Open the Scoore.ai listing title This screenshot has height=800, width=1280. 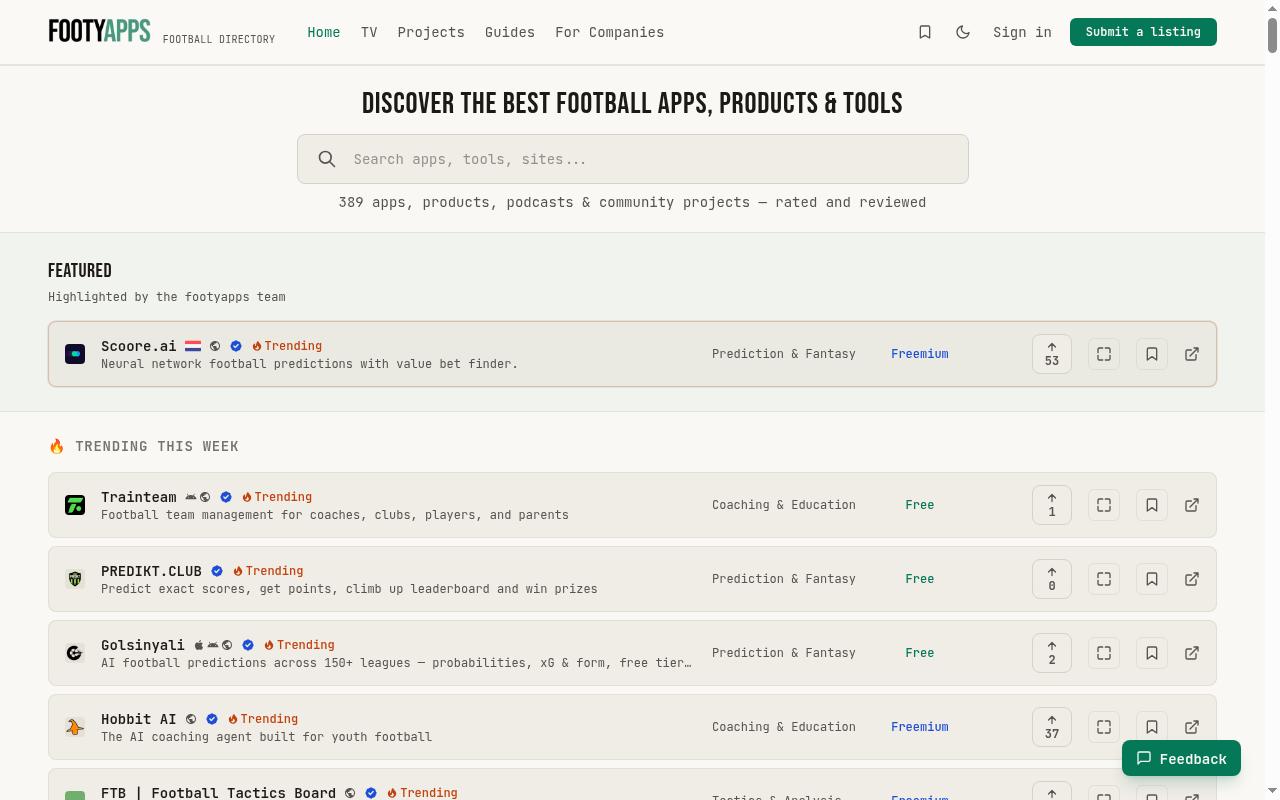coord(138,346)
